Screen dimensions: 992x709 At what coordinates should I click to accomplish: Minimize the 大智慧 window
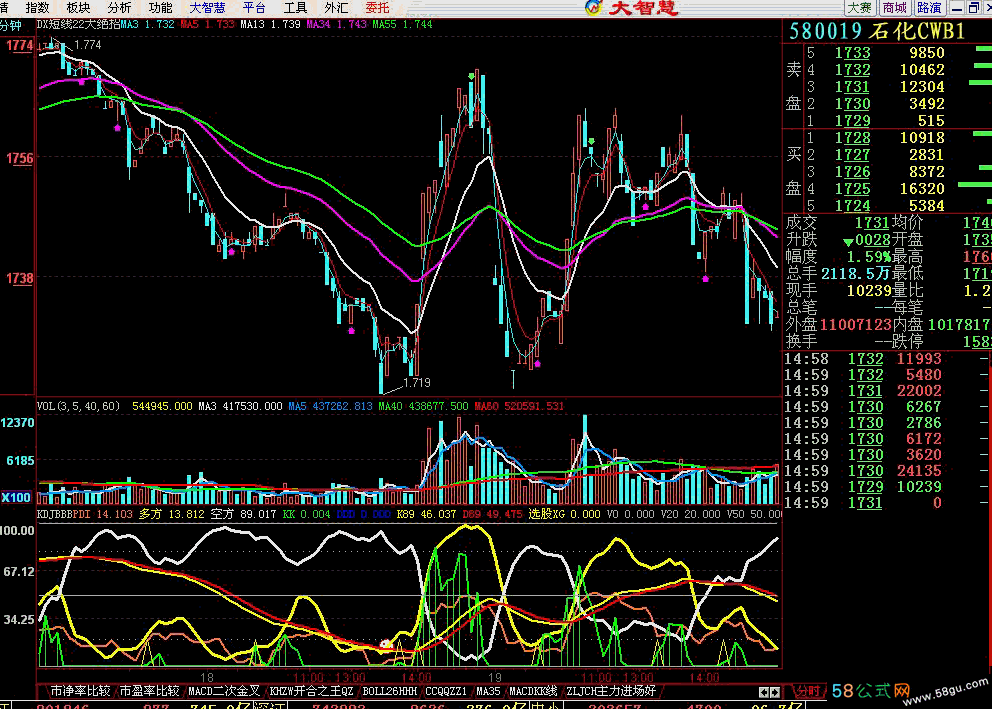tap(957, 8)
